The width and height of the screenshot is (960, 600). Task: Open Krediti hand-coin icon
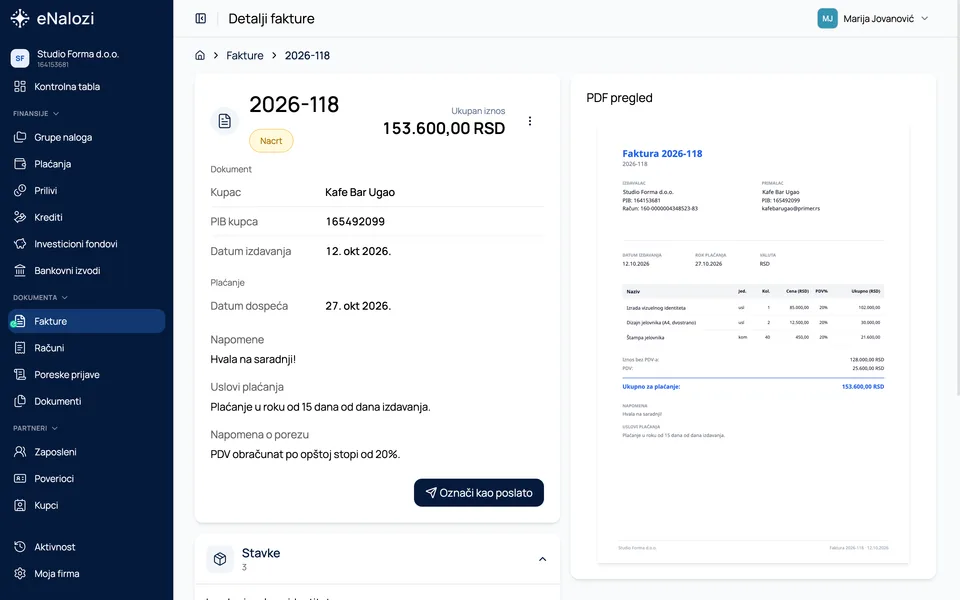click(x=20, y=217)
